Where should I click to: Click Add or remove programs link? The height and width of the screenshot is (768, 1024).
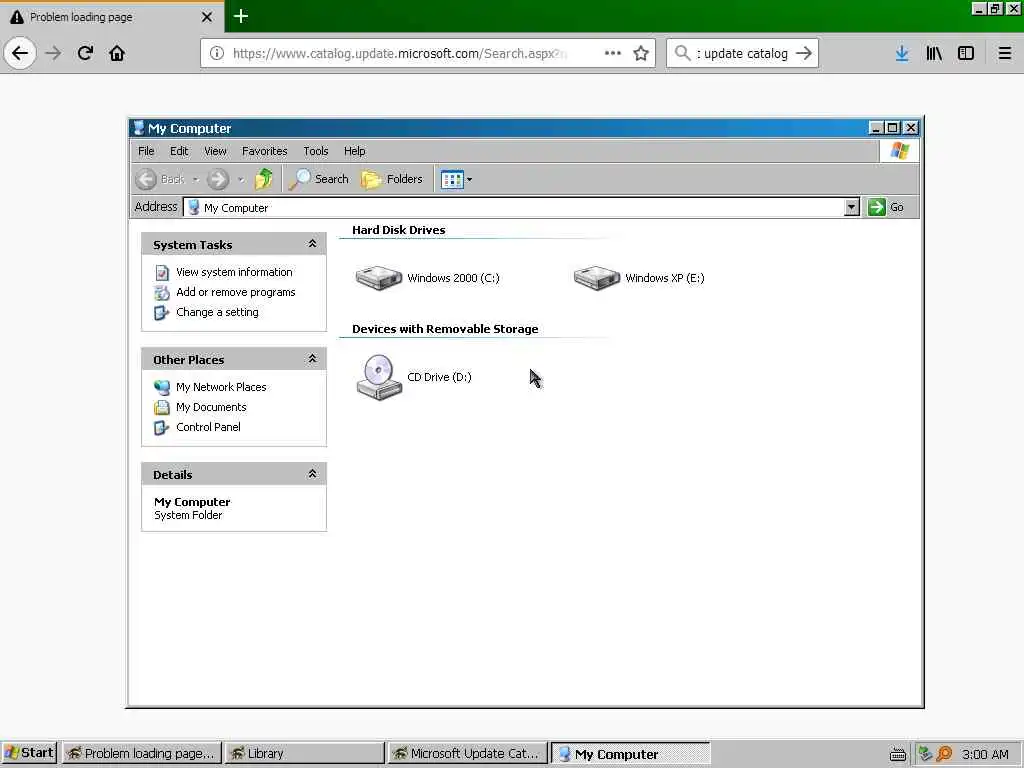(x=235, y=292)
